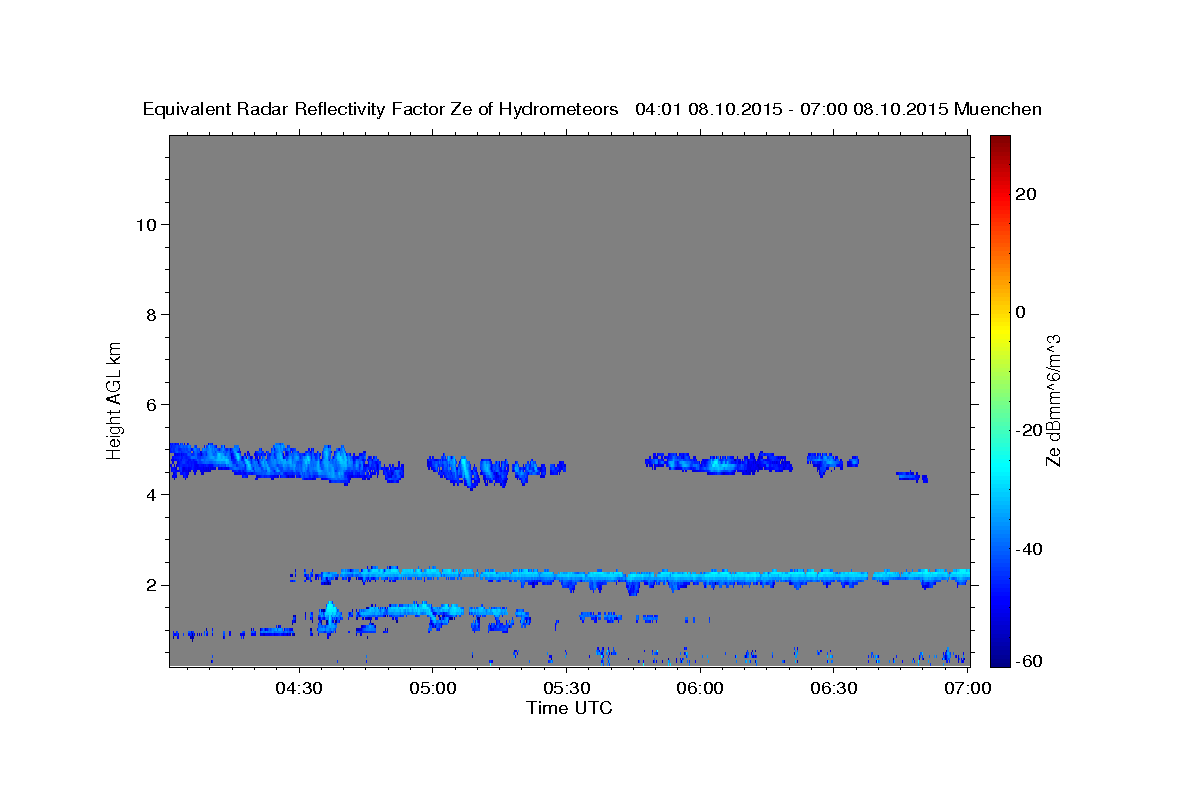Image resolution: width=1200 pixels, height=800 pixels.
Task: Click the height tick label '4'
Action: (152, 495)
